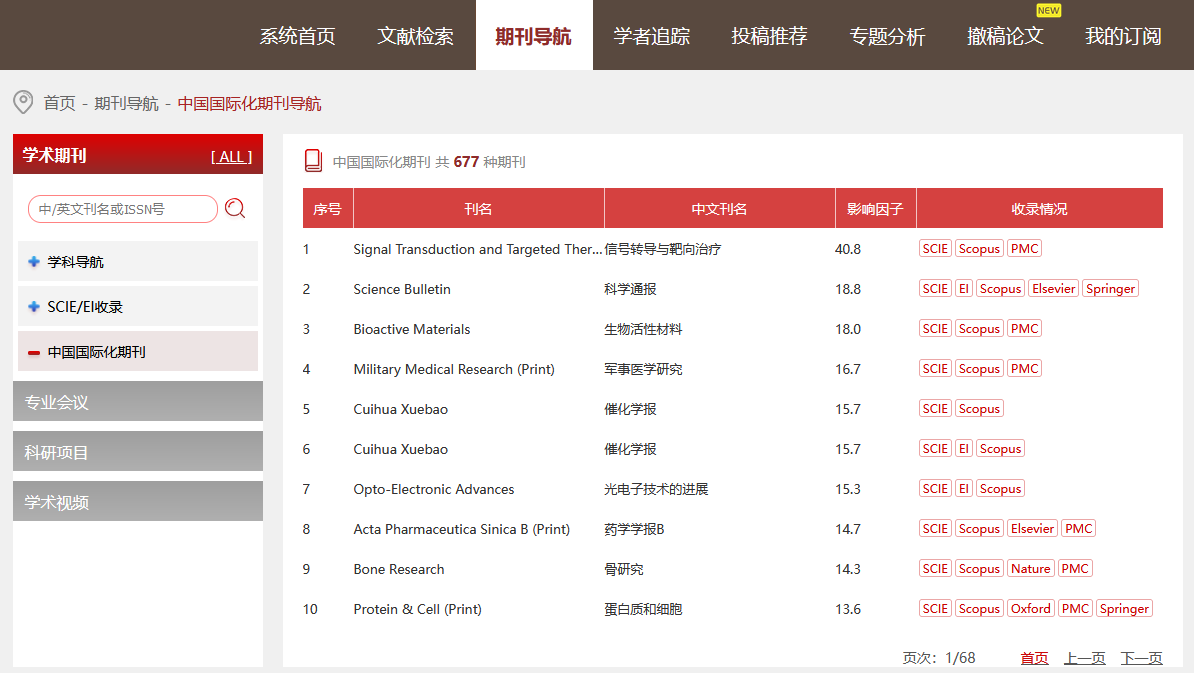Open journal Bone Research

point(399,569)
